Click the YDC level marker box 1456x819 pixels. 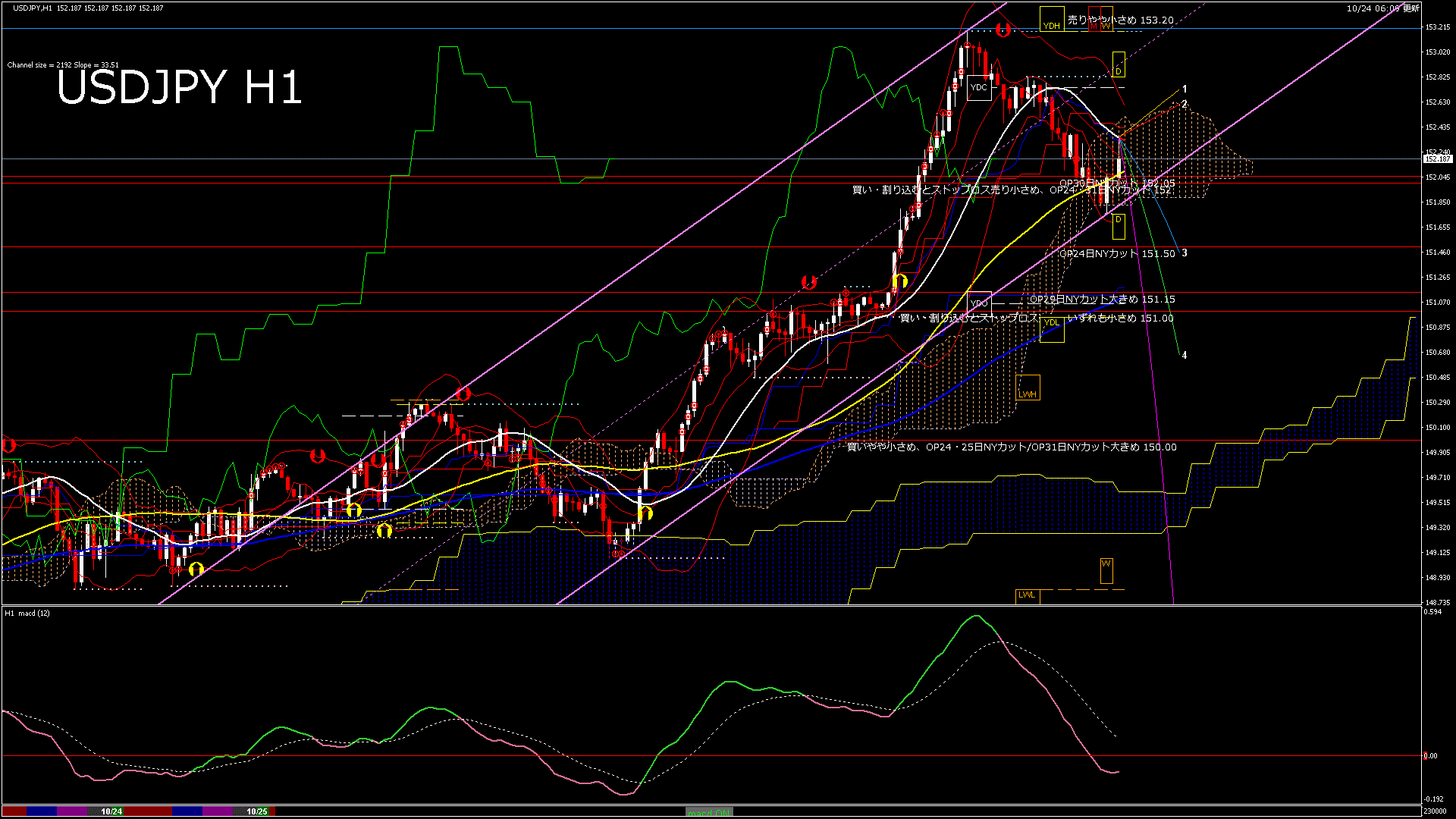click(x=979, y=87)
